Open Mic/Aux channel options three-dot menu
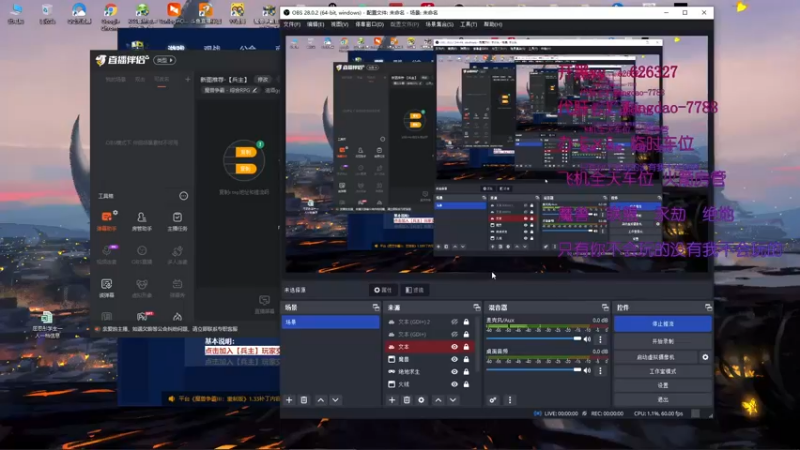Viewport: 800px width, 450px height. point(601,339)
